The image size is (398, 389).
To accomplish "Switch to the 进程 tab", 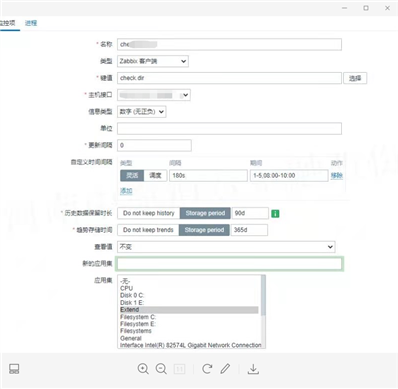I will 31,23.
